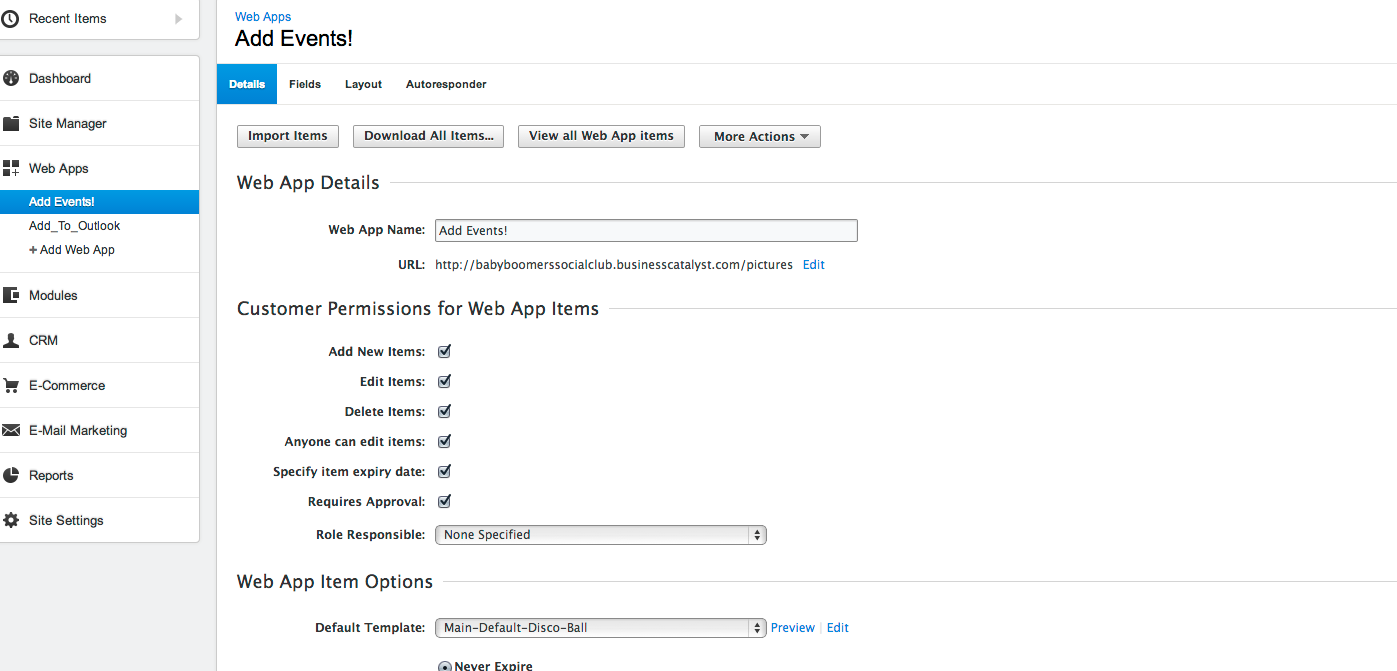Open the More Actions dropdown
This screenshot has width=1397, height=671.
click(759, 136)
